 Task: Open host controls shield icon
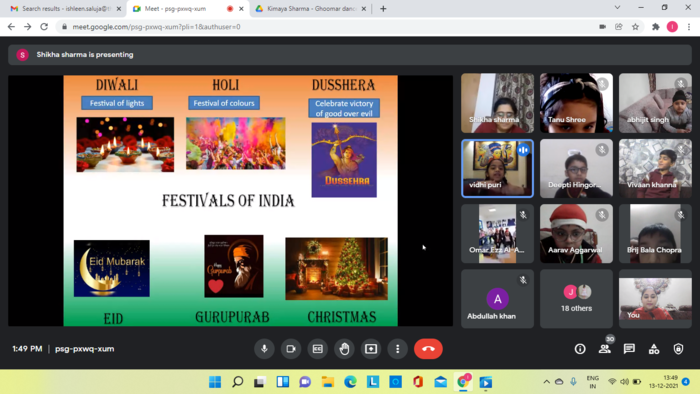point(678,349)
